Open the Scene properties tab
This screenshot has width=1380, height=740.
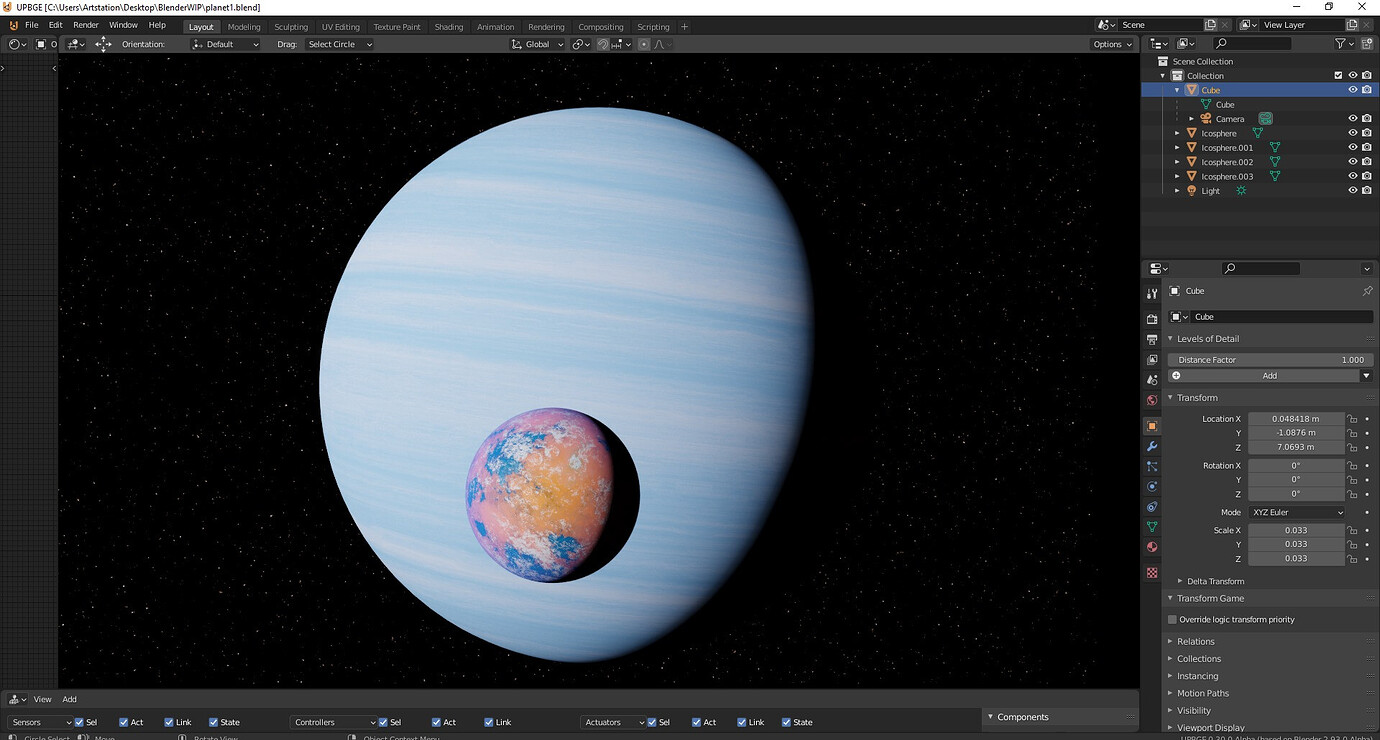point(1152,379)
